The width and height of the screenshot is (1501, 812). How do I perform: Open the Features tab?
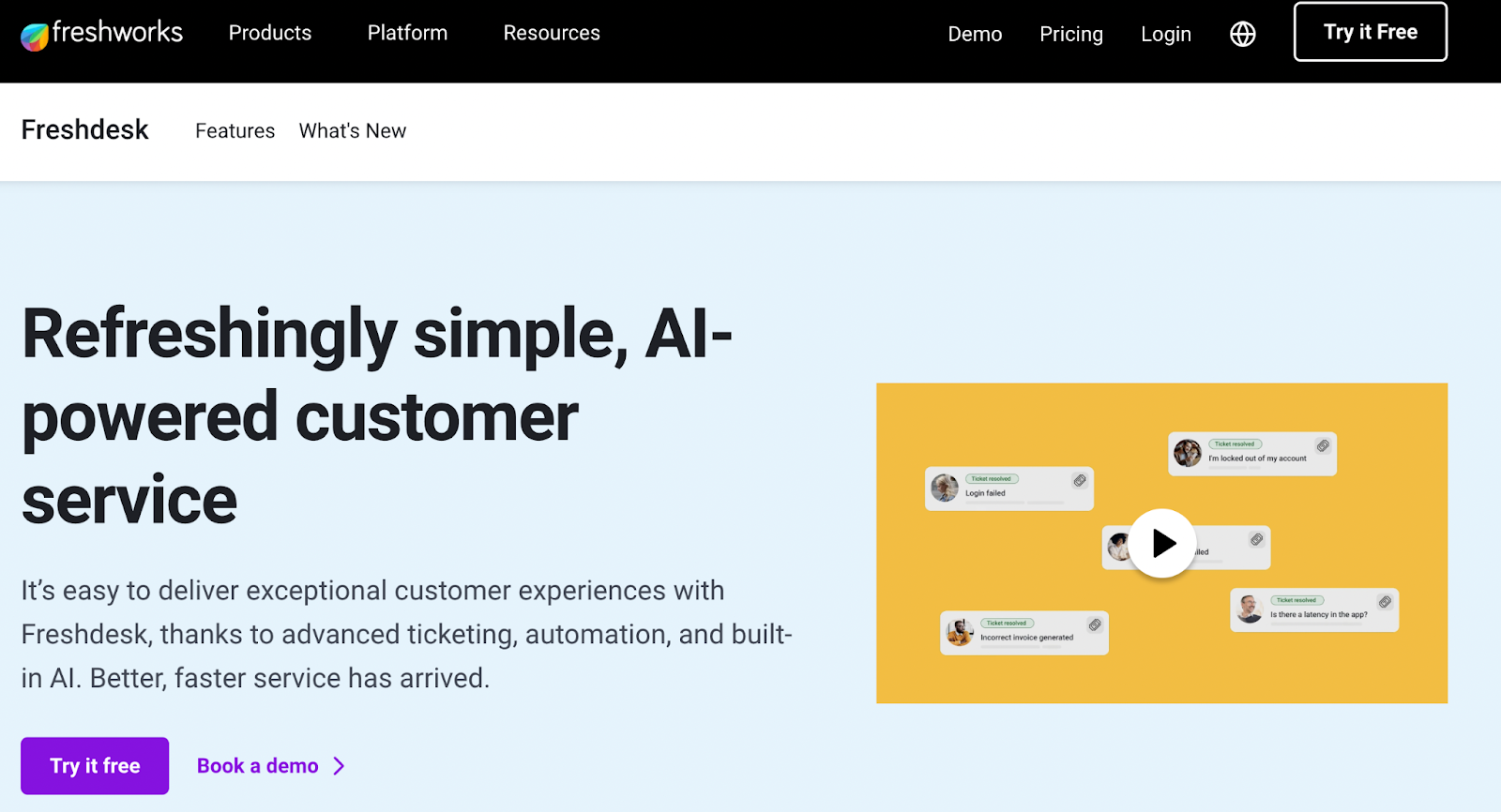[x=235, y=130]
